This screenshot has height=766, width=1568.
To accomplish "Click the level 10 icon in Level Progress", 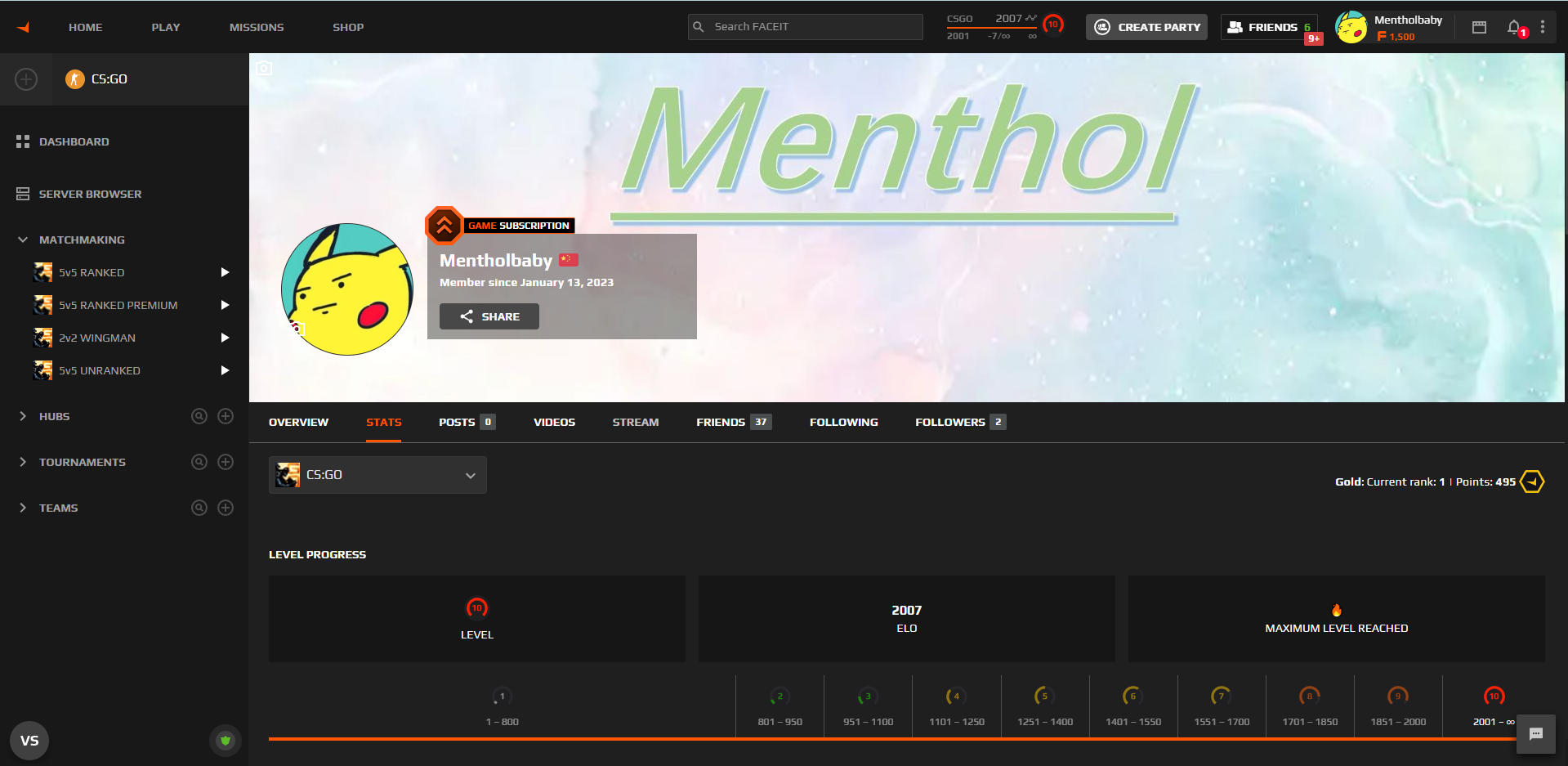I will (477, 608).
